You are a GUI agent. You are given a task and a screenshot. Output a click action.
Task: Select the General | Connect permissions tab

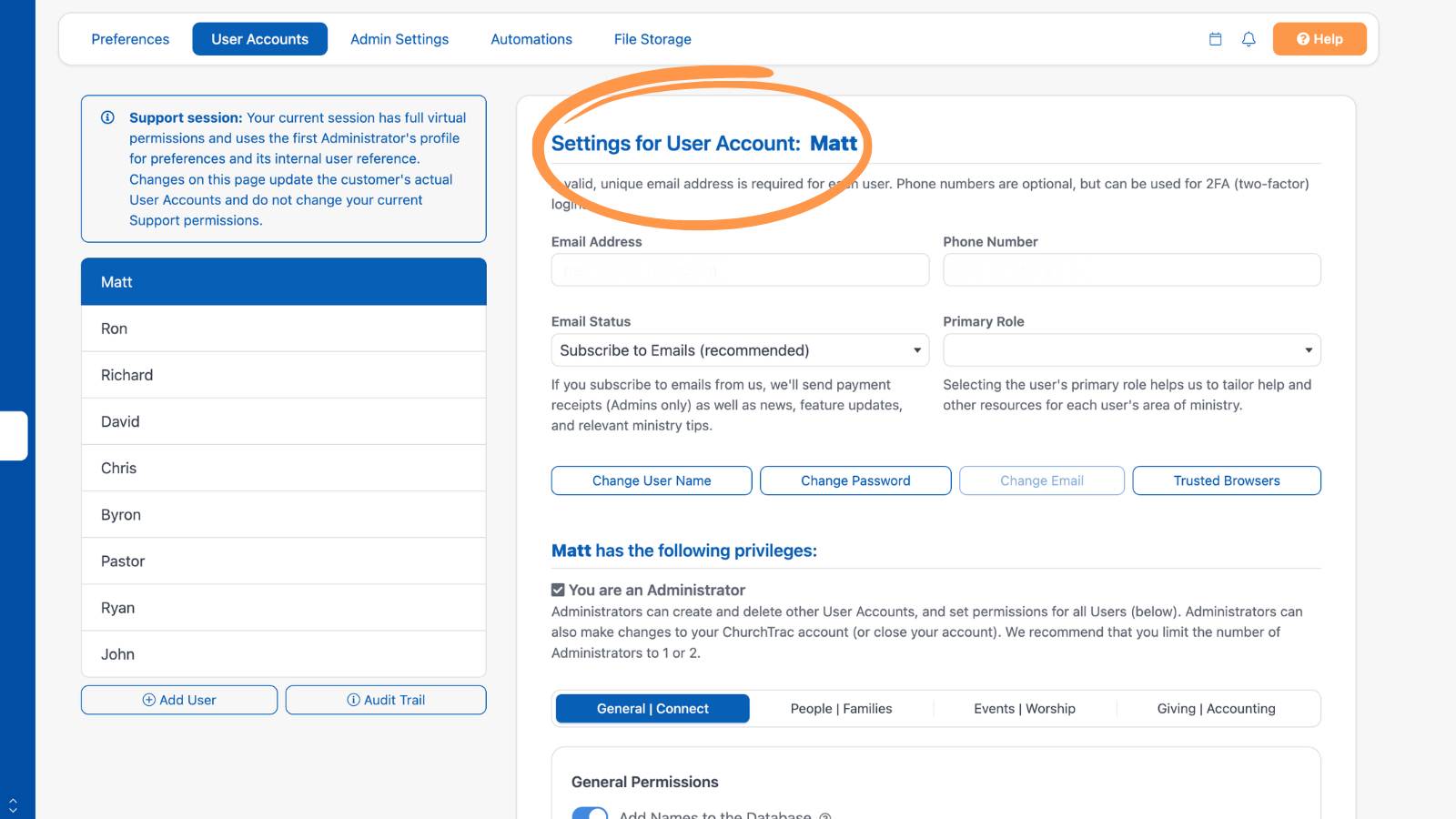[652, 709]
